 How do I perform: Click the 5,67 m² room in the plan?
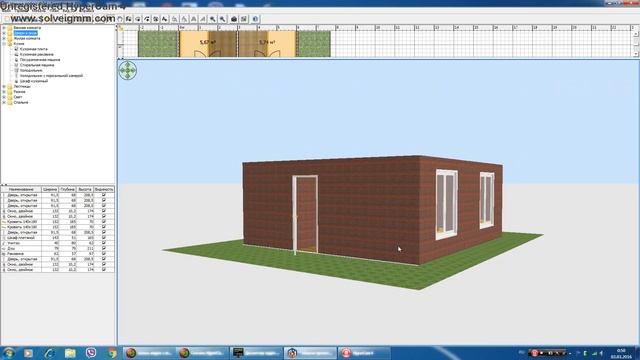click(x=208, y=44)
